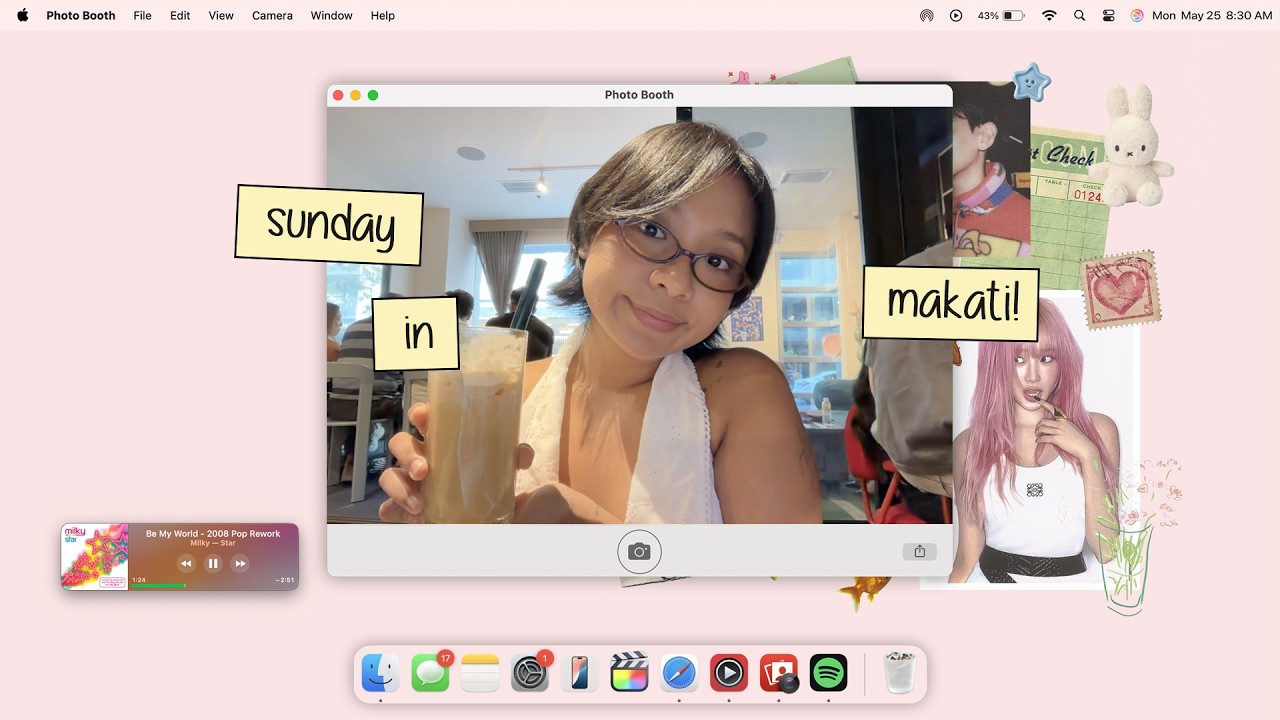
Task: Open the Apple menu
Action: pos(22,16)
